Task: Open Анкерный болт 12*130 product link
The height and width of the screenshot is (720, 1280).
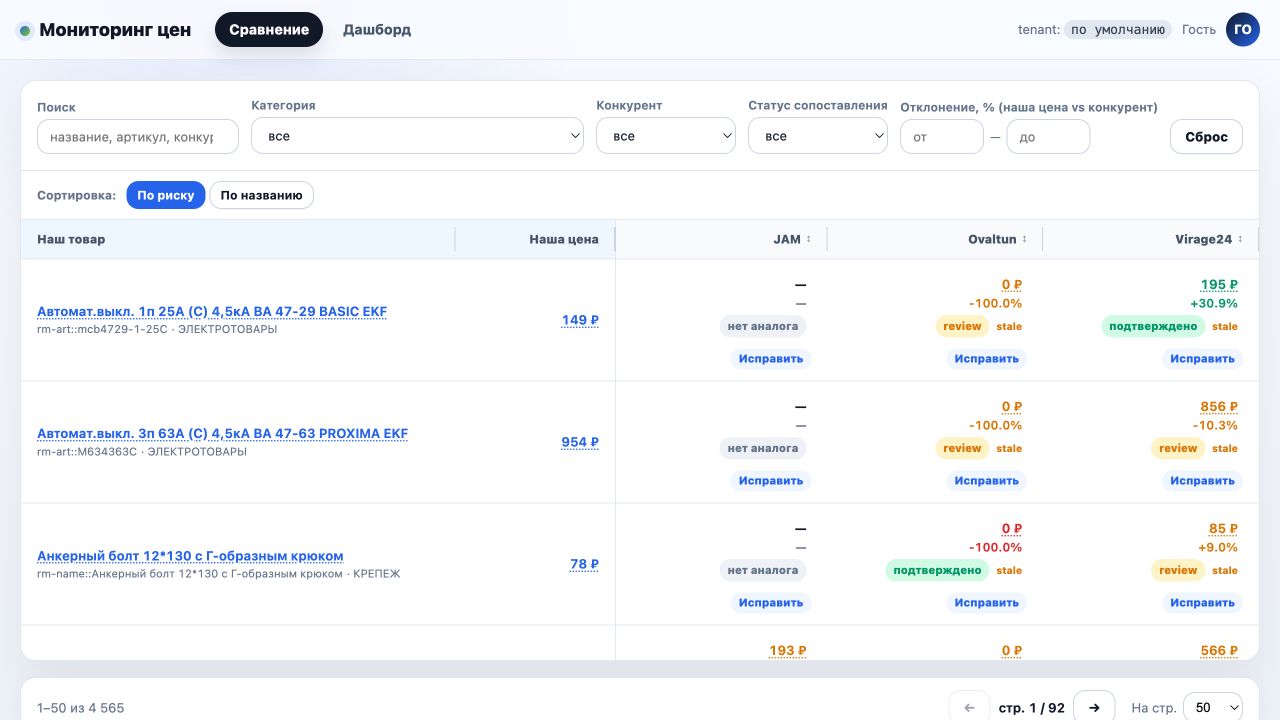Action: [190, 556]
